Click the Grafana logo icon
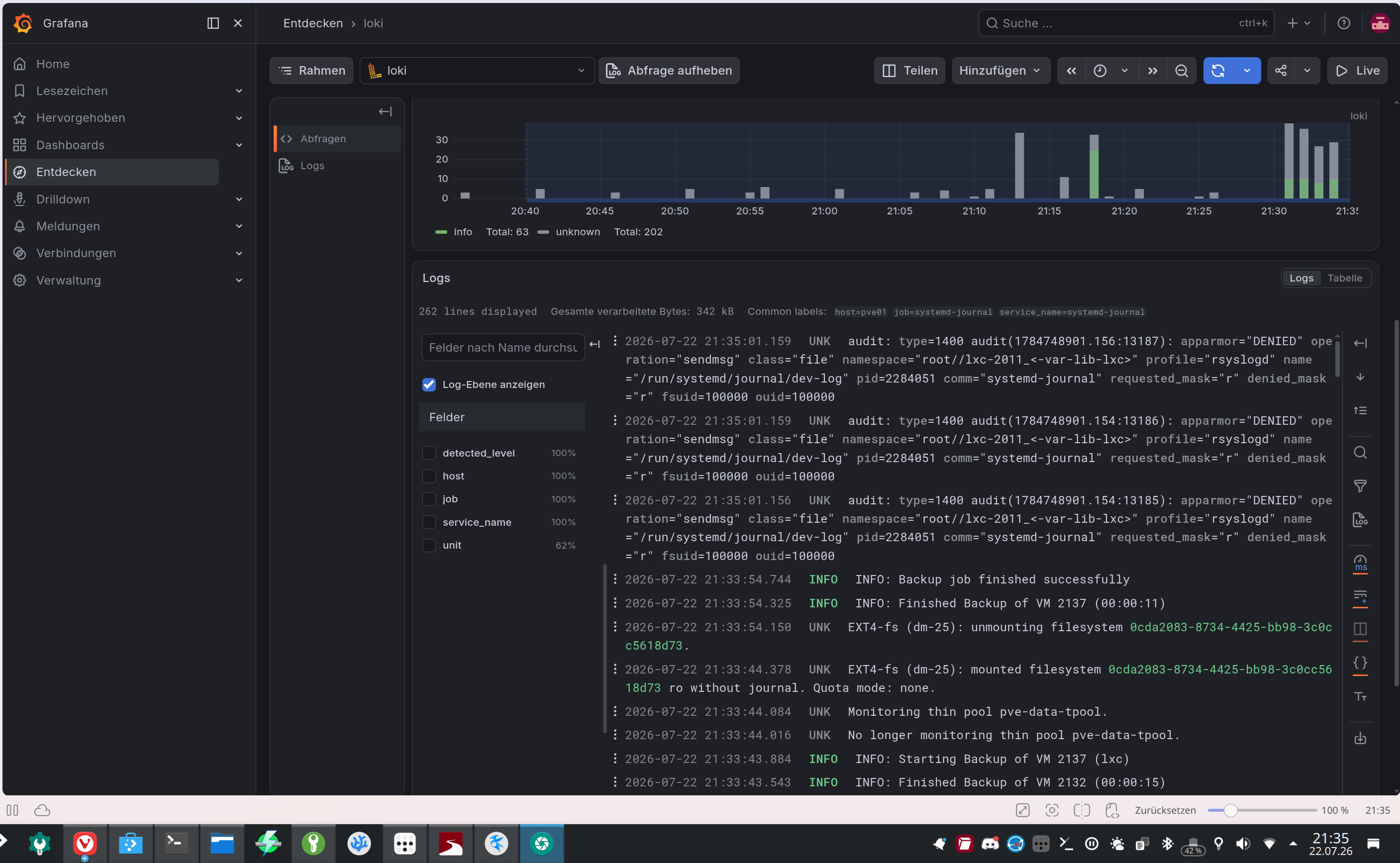This screenshot has width=1400, height=863. tap(23, 23)
